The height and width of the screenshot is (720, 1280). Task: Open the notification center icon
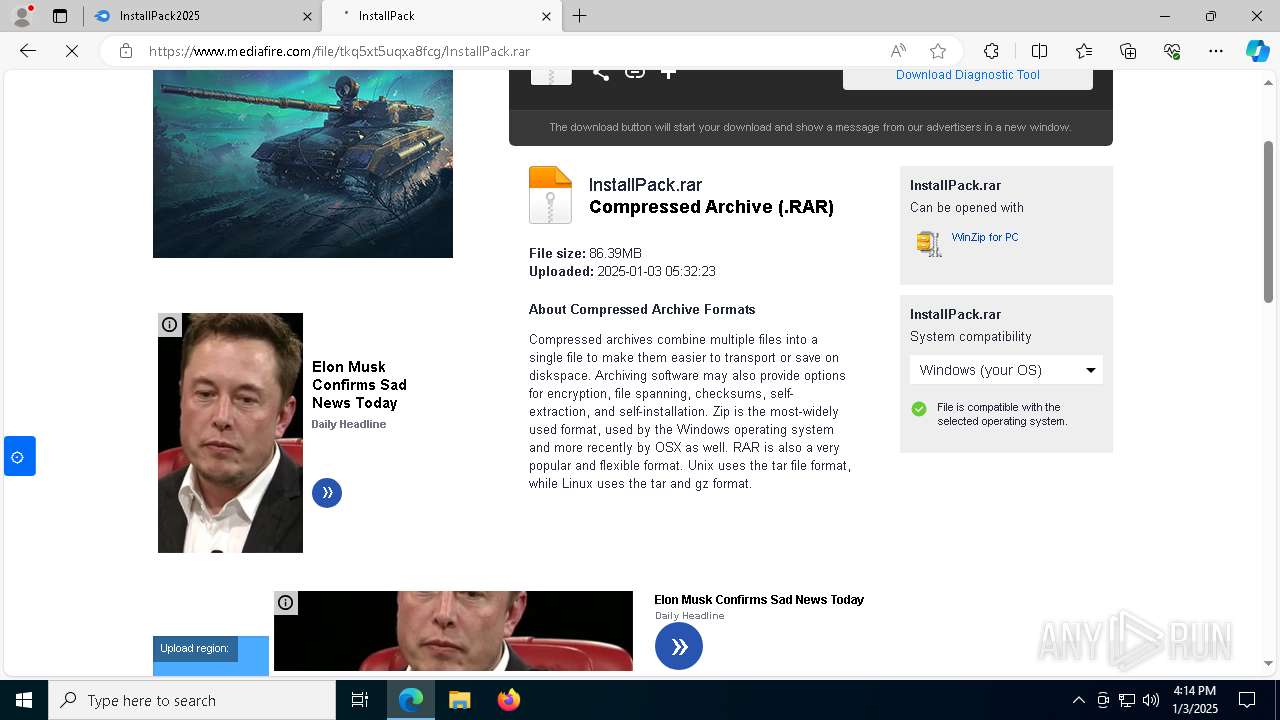[1247, 700]
